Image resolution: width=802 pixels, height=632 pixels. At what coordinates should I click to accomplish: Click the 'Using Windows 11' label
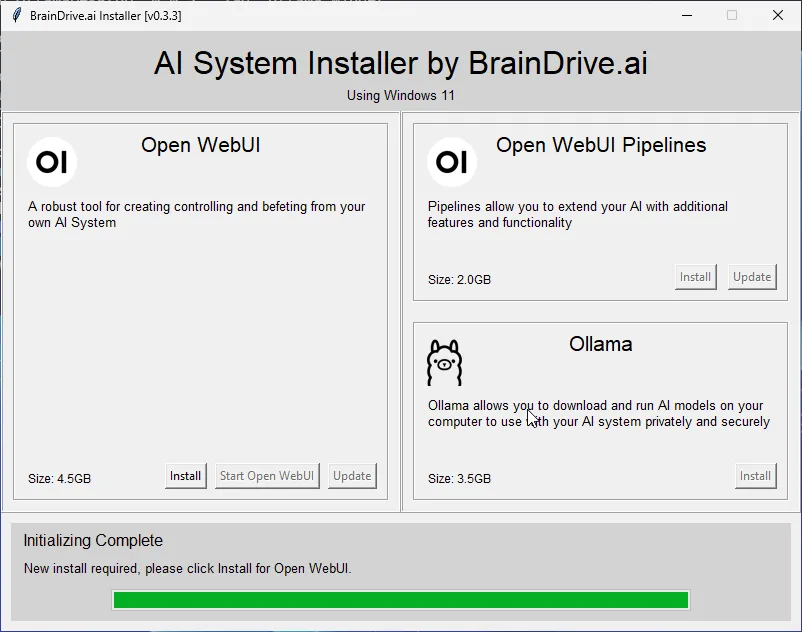[400, 96]
